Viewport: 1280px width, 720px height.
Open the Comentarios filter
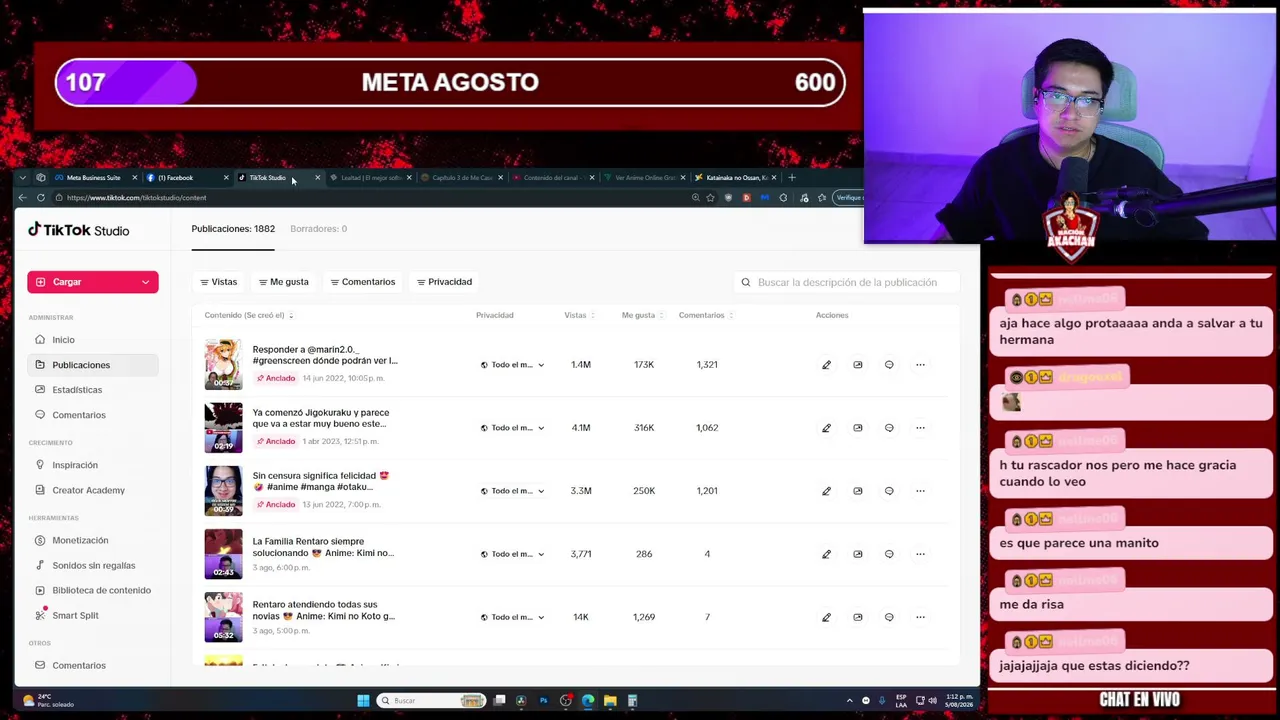click(363, 282)
